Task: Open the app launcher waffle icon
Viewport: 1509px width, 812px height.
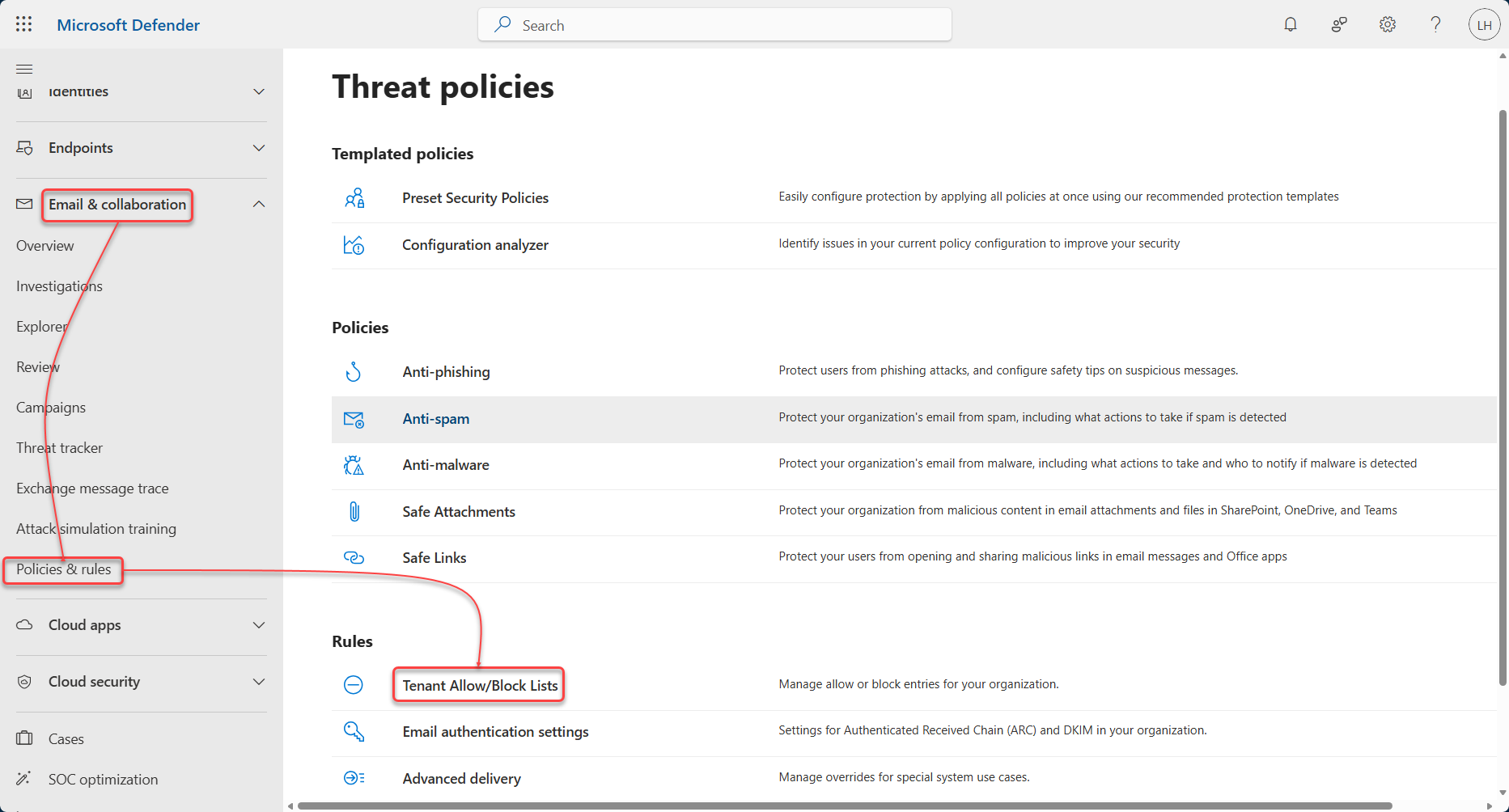Action: tap(24, 24)
